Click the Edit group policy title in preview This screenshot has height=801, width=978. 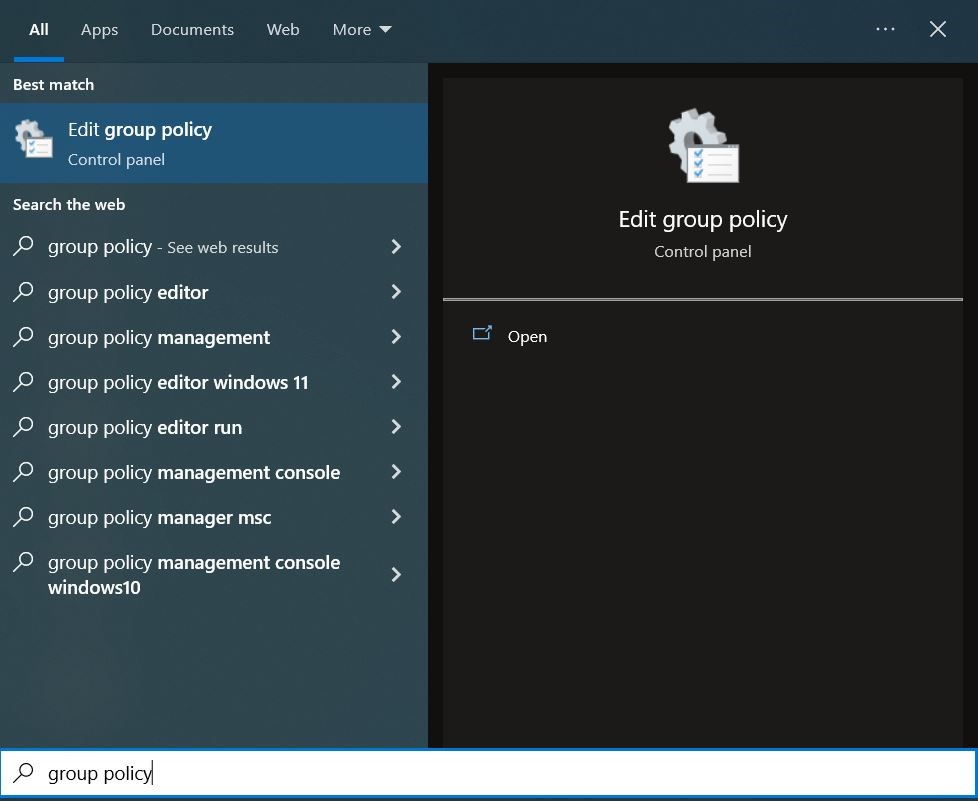(703, 220)
